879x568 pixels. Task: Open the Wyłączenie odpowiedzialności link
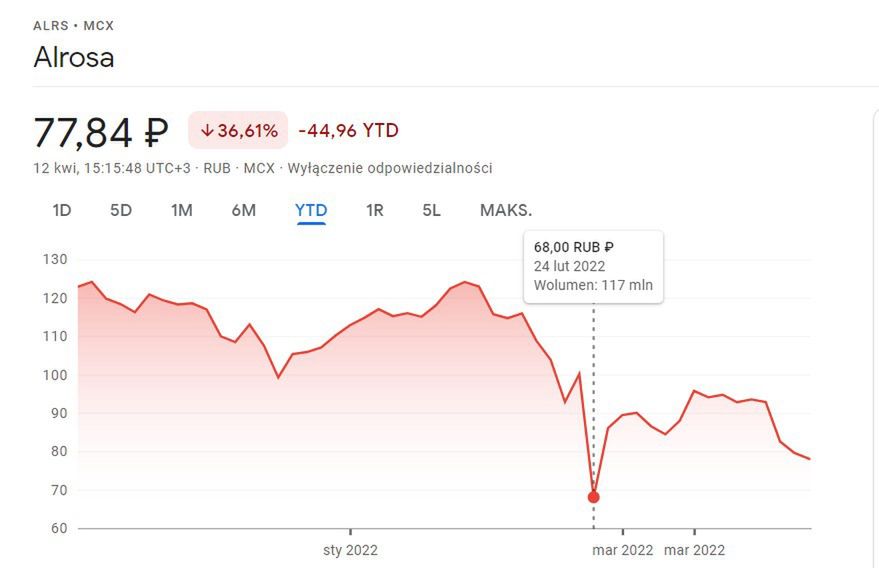[390, 168]
